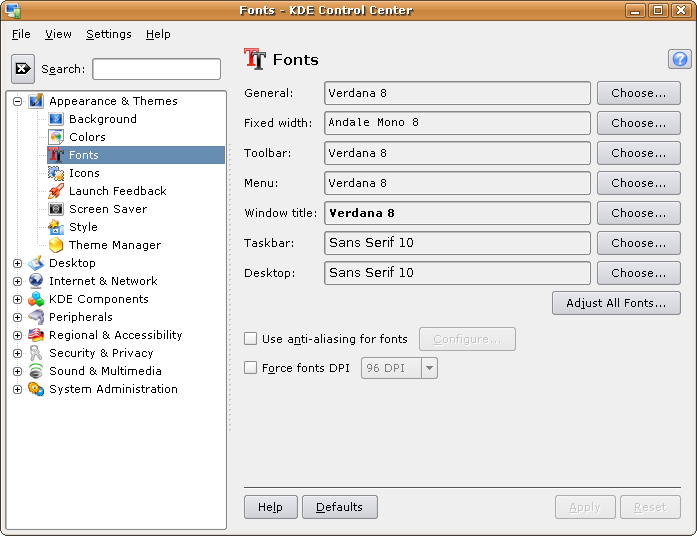The height and width of the screenshot is (536, 697).
Task: Click the Icons item icon
Action: point(56,173)
